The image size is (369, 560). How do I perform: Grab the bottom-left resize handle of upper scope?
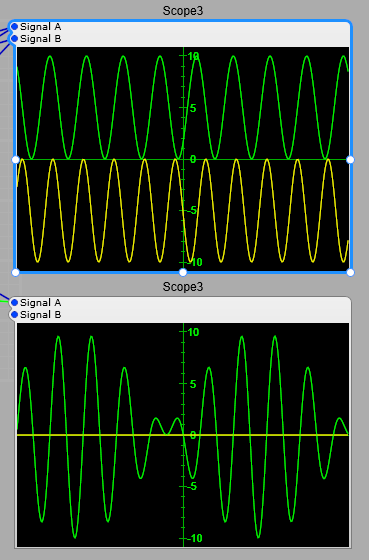point(15,272)
